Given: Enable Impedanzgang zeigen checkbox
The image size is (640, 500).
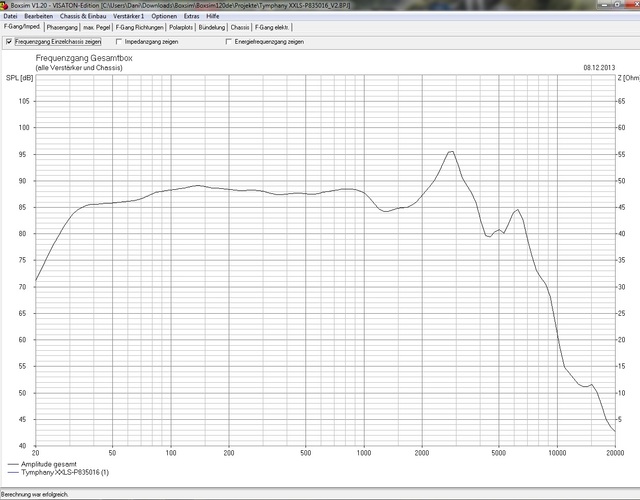Looking at the screenshot, I should click(119, 42).
